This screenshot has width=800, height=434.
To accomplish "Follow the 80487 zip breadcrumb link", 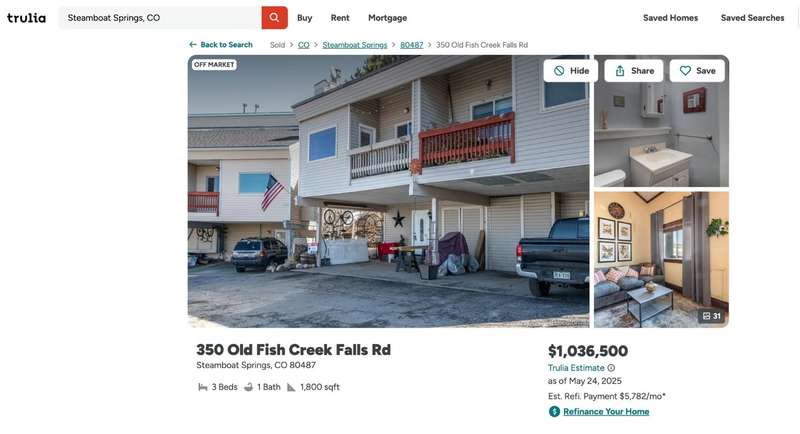I will (412, 45).
